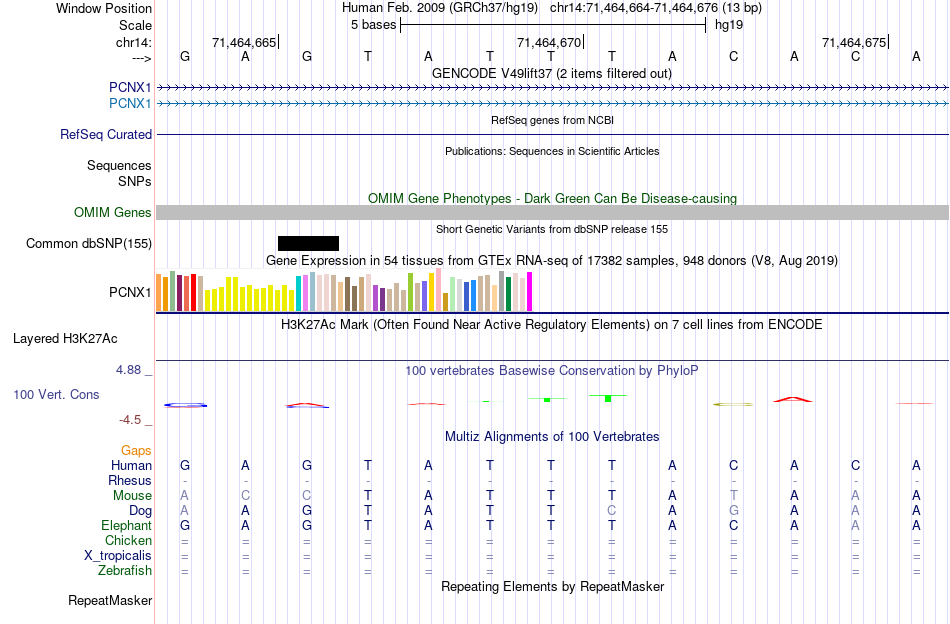Click the 5 bases scale bar
Viewport: 950px width, 624px height.
tap(553, 25)
